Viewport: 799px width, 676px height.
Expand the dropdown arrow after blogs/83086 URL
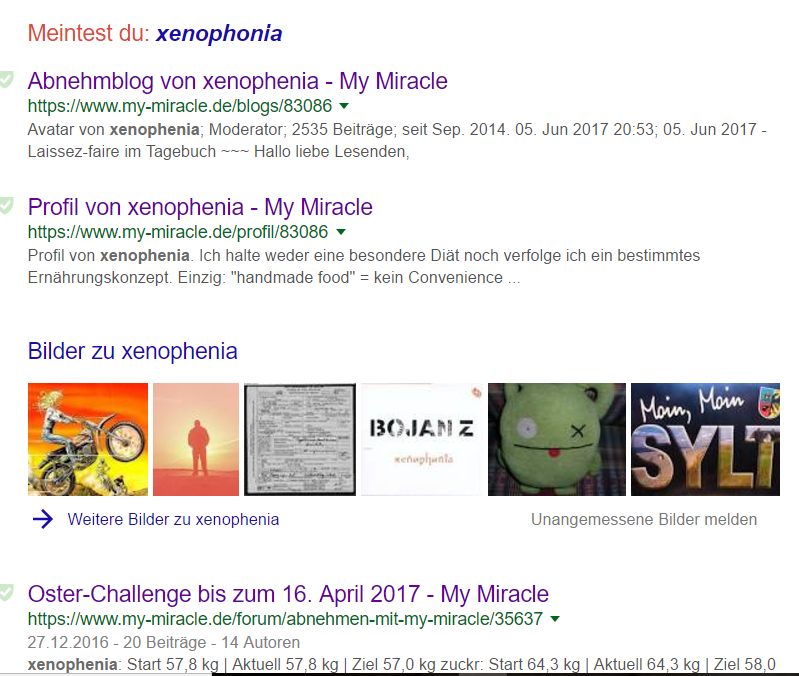coord(344,106)
